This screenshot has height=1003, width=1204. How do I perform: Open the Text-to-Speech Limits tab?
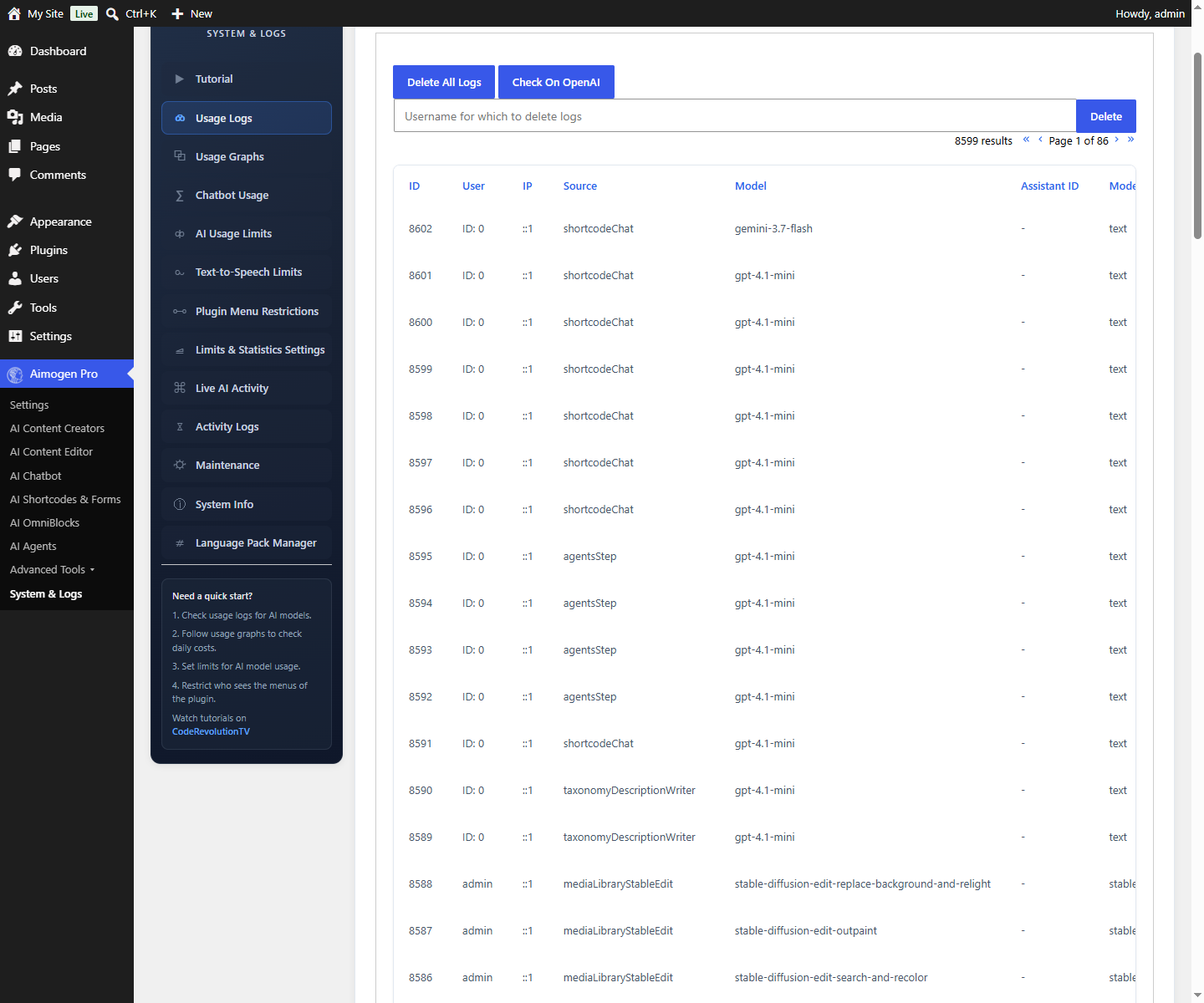pyautogui.click(x=247, y=272)
